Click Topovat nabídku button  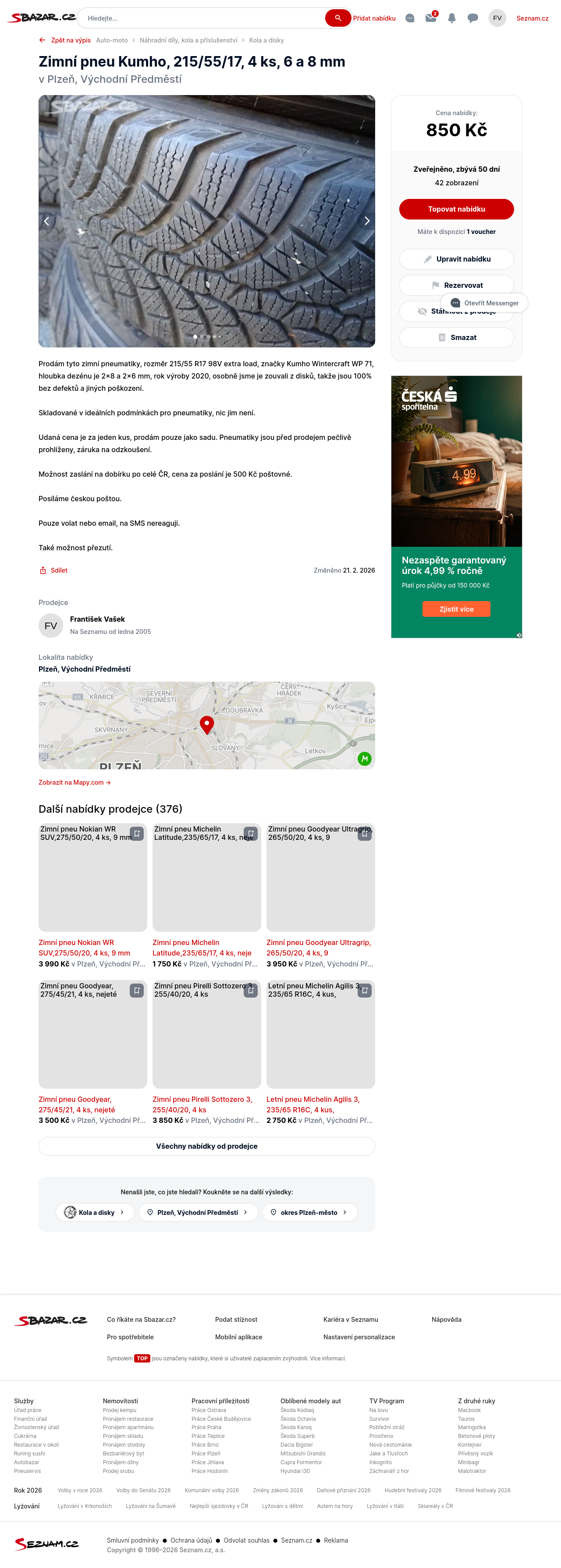pyautogui.click(x=456, y=209)
